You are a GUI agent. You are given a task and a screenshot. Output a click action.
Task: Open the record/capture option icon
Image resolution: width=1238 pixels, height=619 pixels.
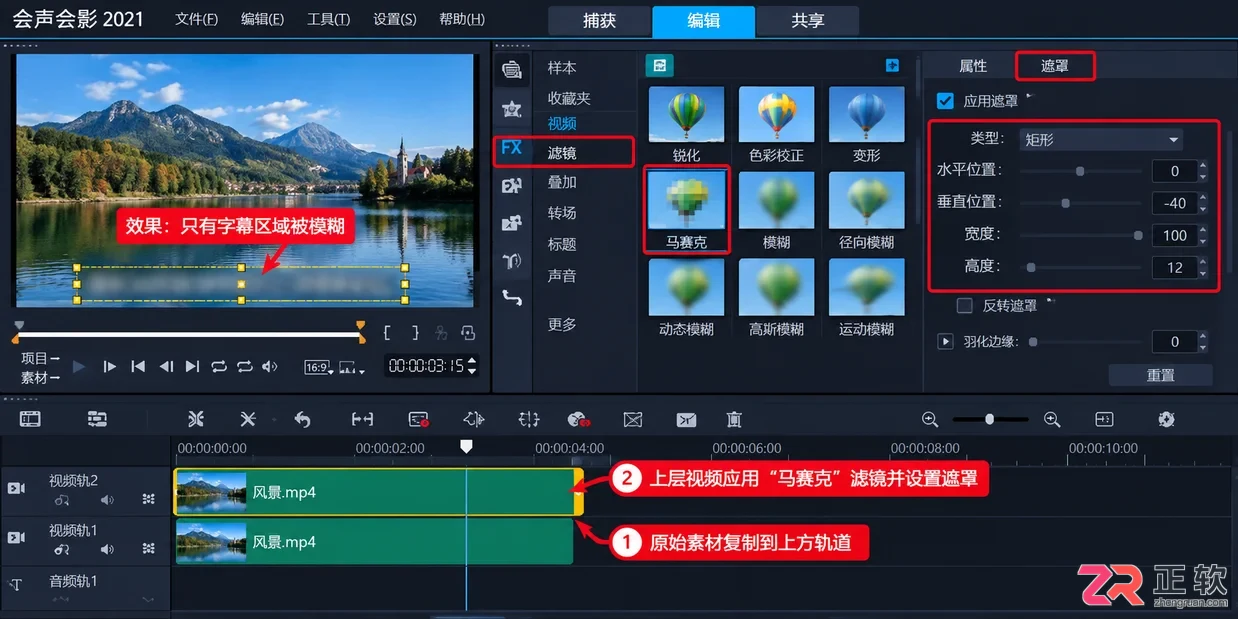[x=419, y=420]
